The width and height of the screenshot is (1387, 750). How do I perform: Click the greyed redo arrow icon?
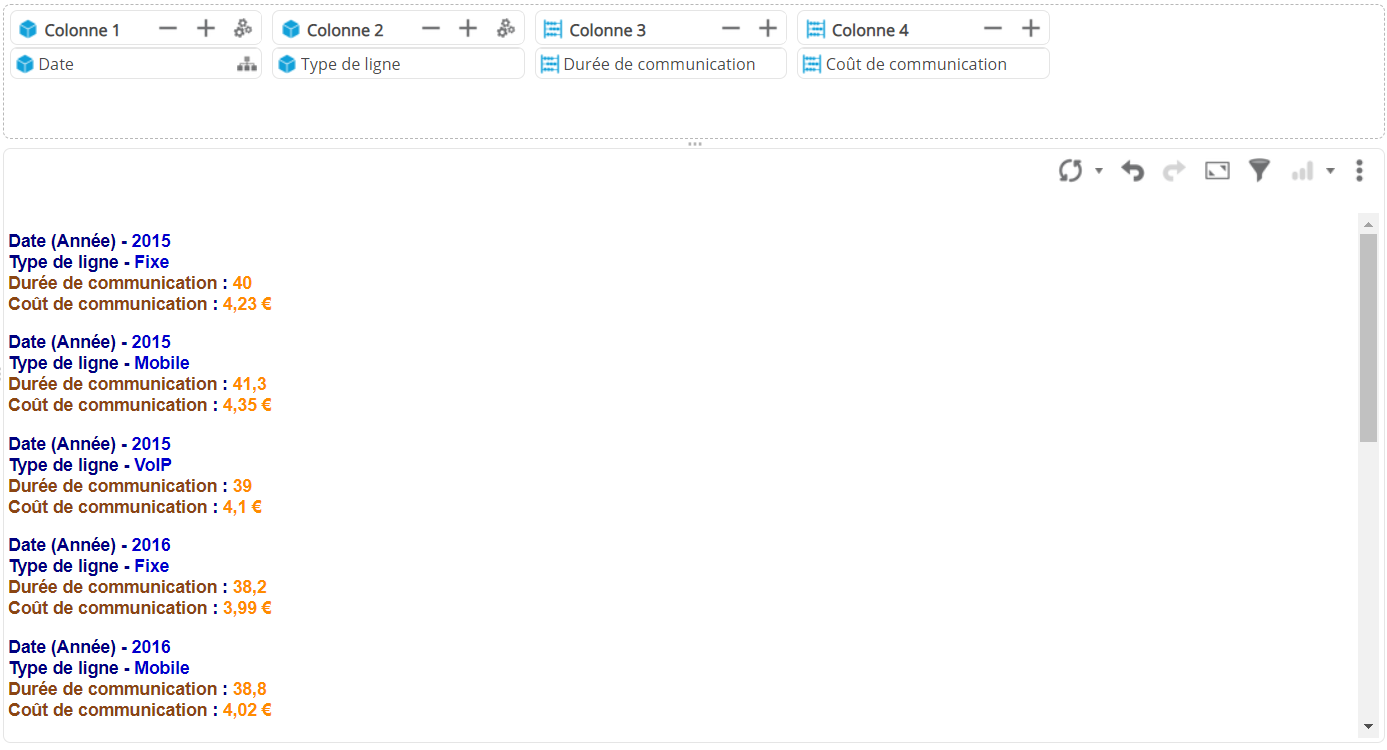(1174, 171)
